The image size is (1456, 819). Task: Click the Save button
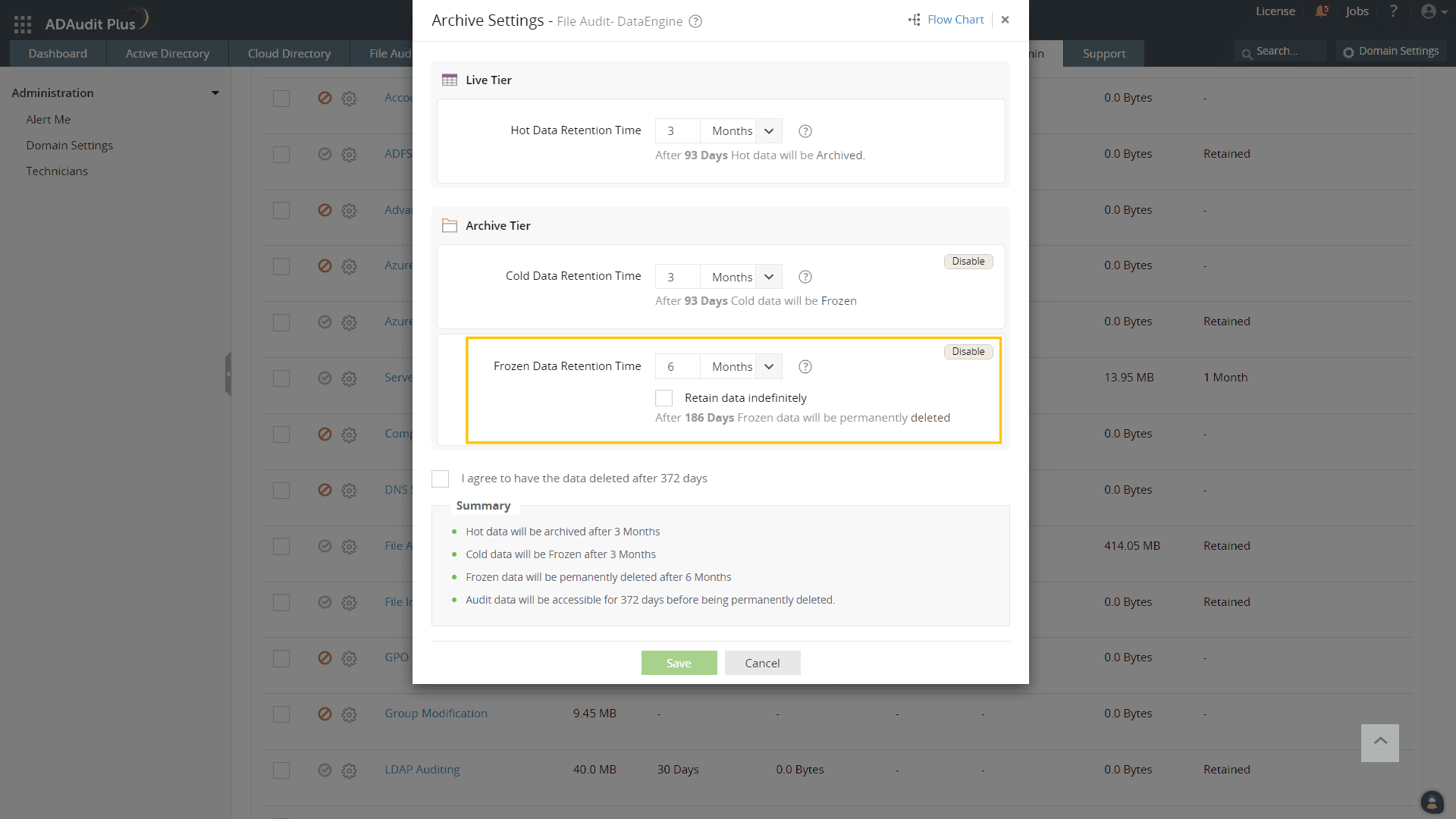679,663
